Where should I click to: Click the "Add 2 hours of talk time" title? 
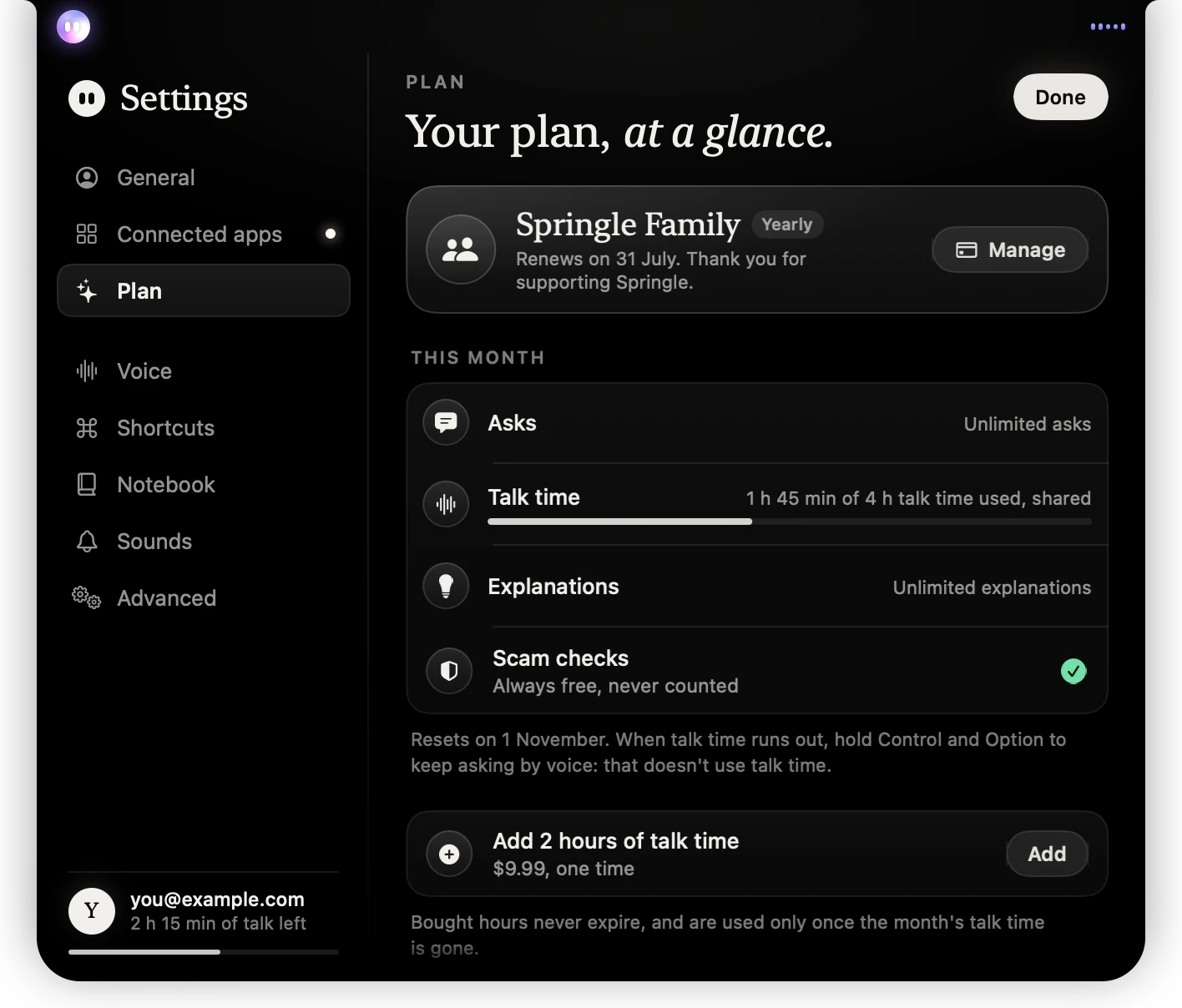pos(616,841)
